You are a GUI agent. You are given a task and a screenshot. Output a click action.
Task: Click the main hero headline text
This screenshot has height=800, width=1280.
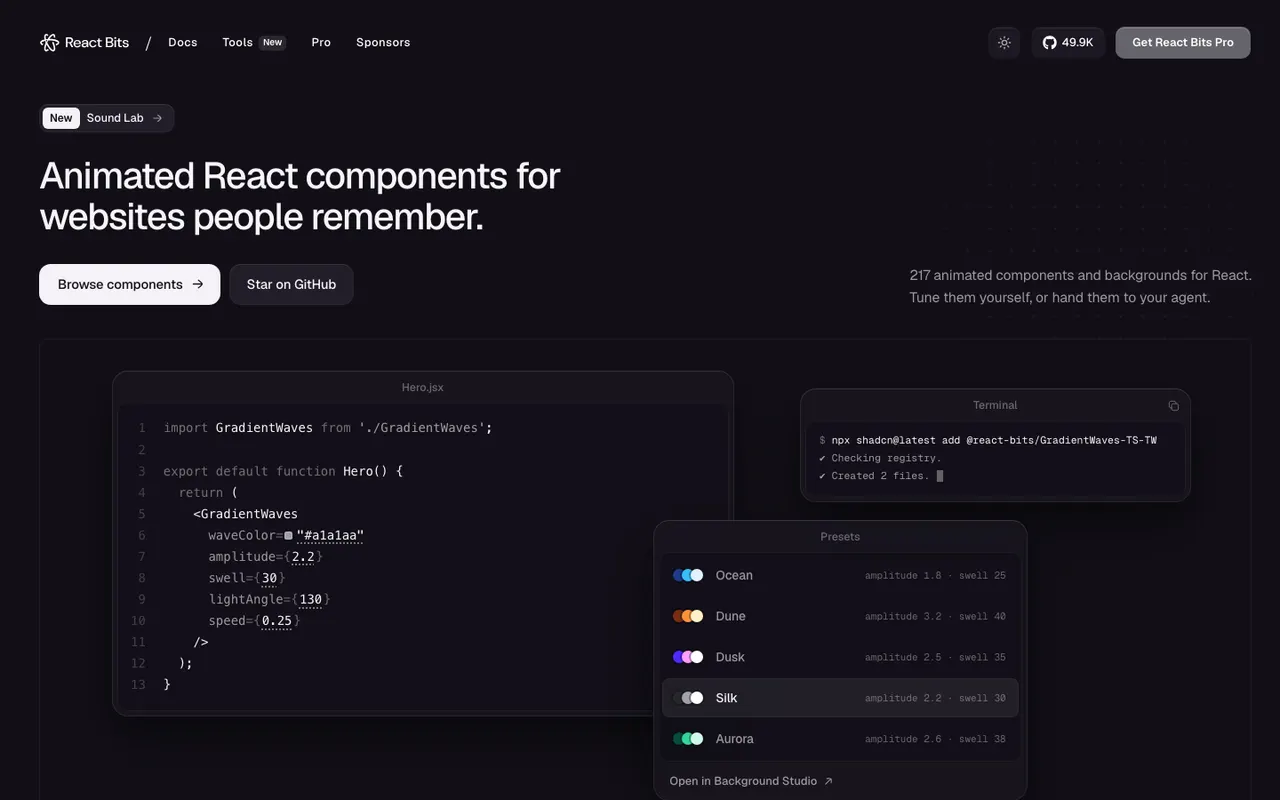coord(300,196)
